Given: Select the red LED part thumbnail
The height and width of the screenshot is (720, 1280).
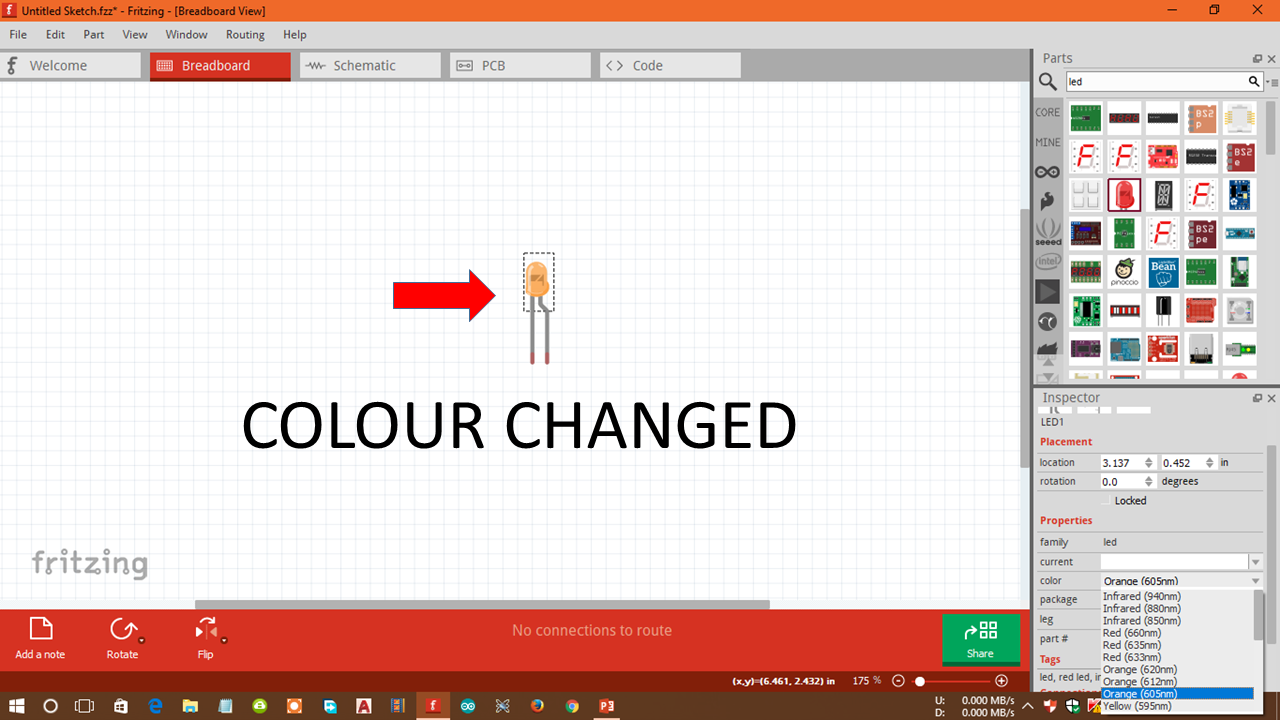Looking at the screenshot, I should (x=1124, y=195).
